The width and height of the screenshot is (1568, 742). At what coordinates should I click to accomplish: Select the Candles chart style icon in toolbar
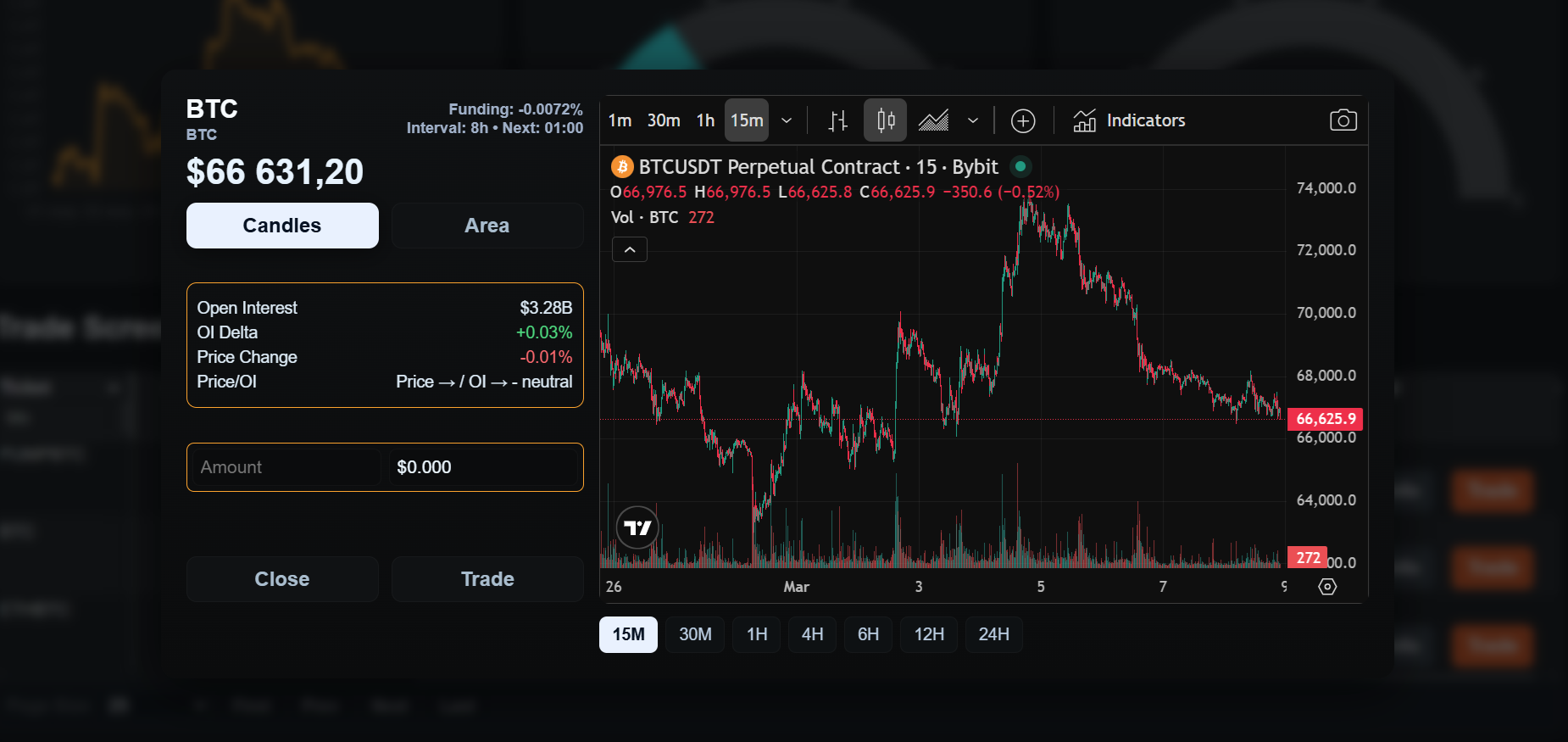click(x=886, y=120)
